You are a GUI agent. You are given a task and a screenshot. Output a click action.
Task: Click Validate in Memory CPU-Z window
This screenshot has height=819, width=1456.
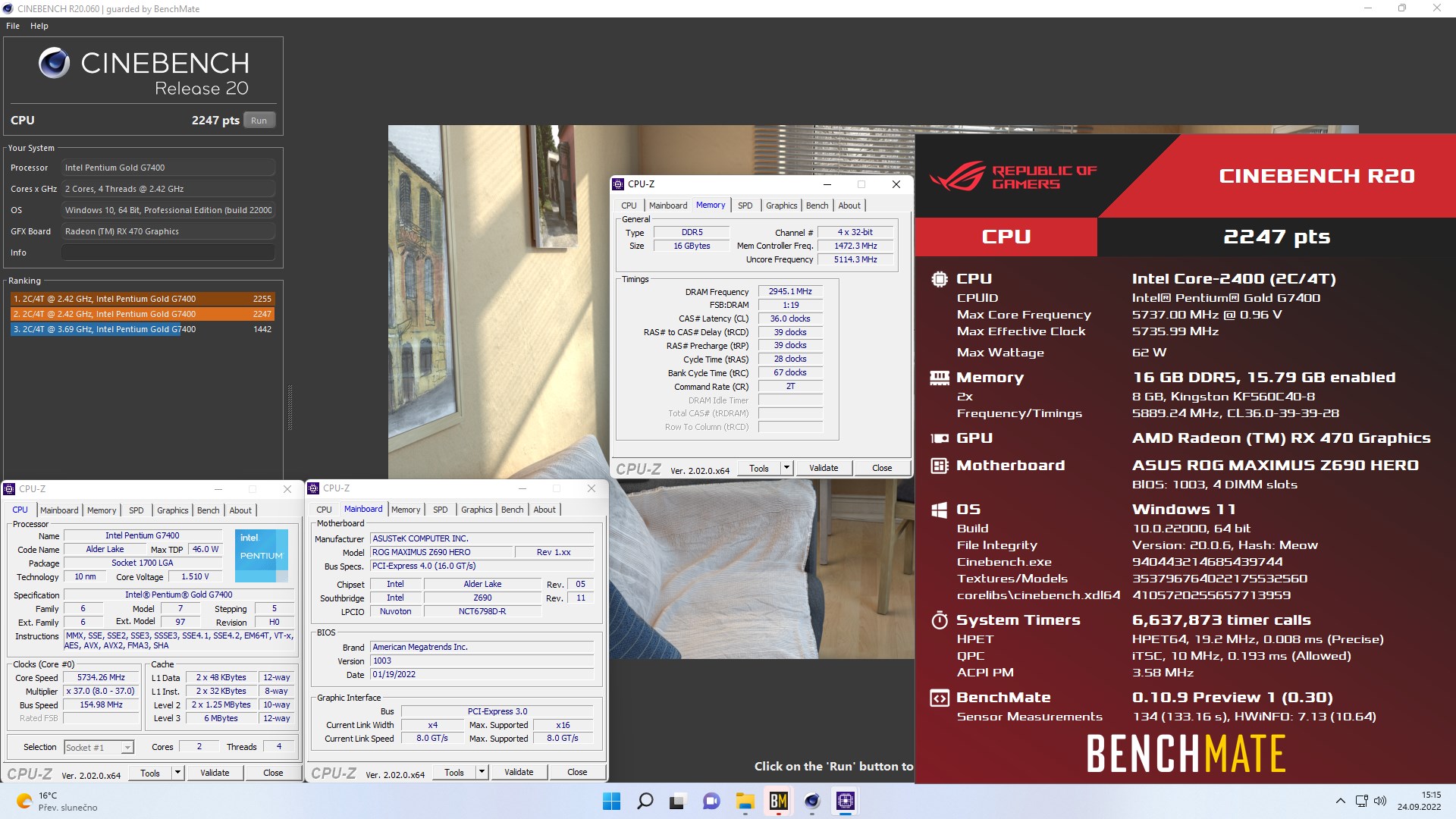pyautogui.click(x=824, y=468)
